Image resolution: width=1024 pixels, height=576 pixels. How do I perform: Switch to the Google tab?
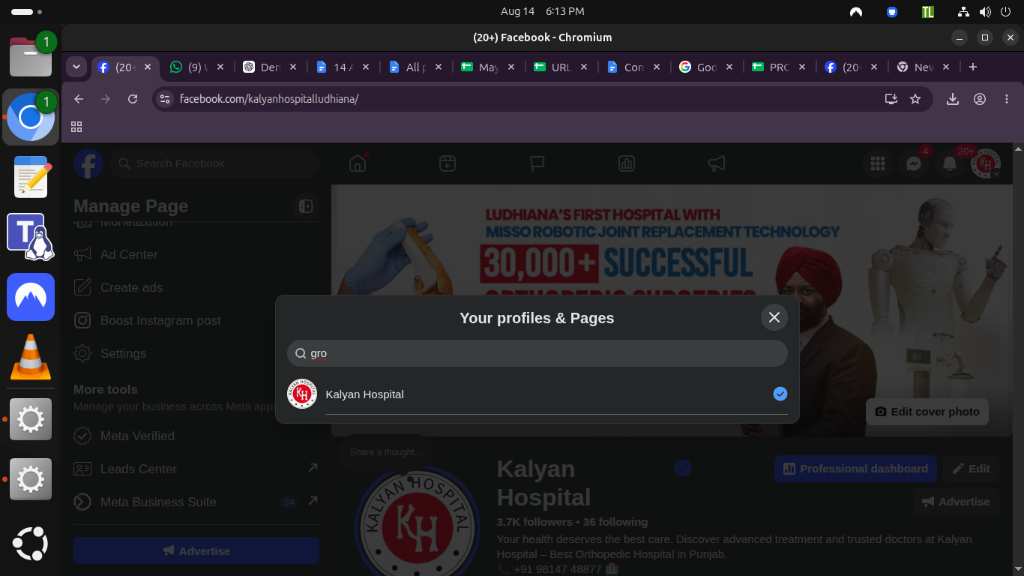[x=705, y=67]
